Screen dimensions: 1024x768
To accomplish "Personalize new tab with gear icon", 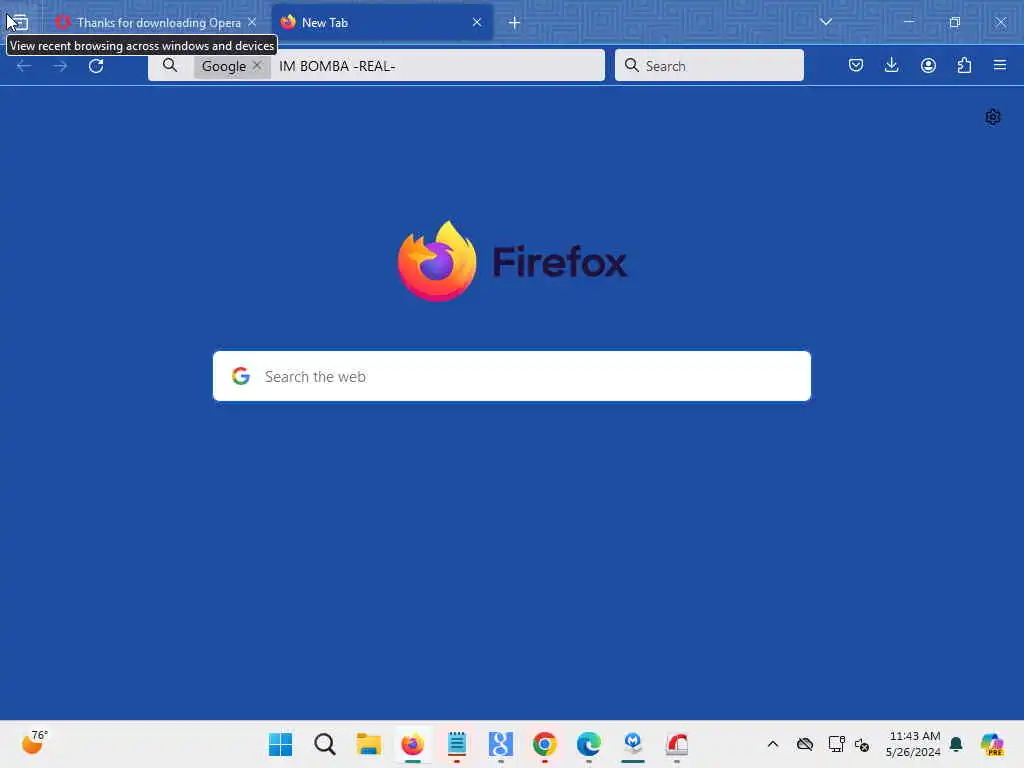I will click(x=993, y=117).
